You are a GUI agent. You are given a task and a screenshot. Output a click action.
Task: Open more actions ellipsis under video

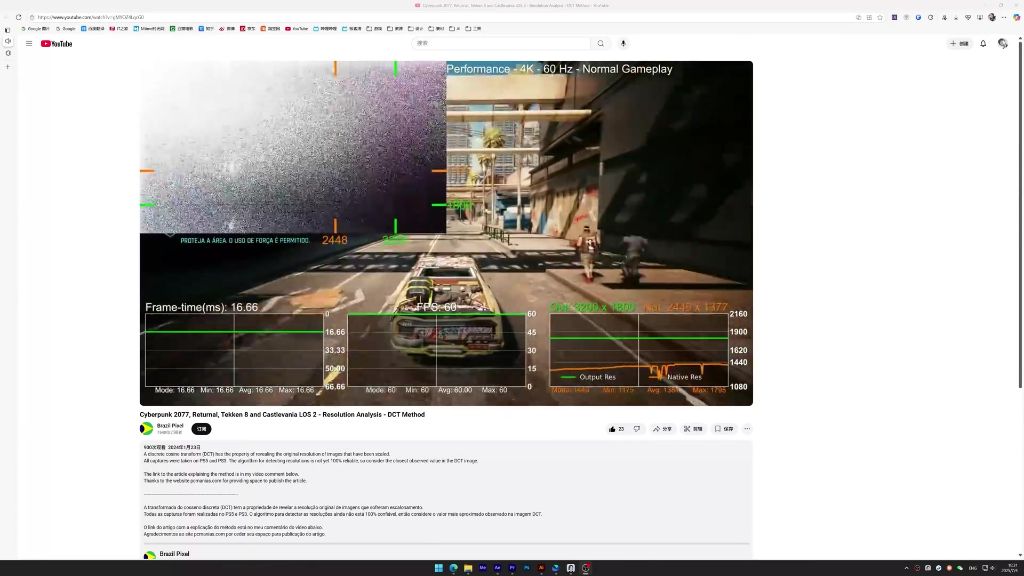tap(747, 429)
